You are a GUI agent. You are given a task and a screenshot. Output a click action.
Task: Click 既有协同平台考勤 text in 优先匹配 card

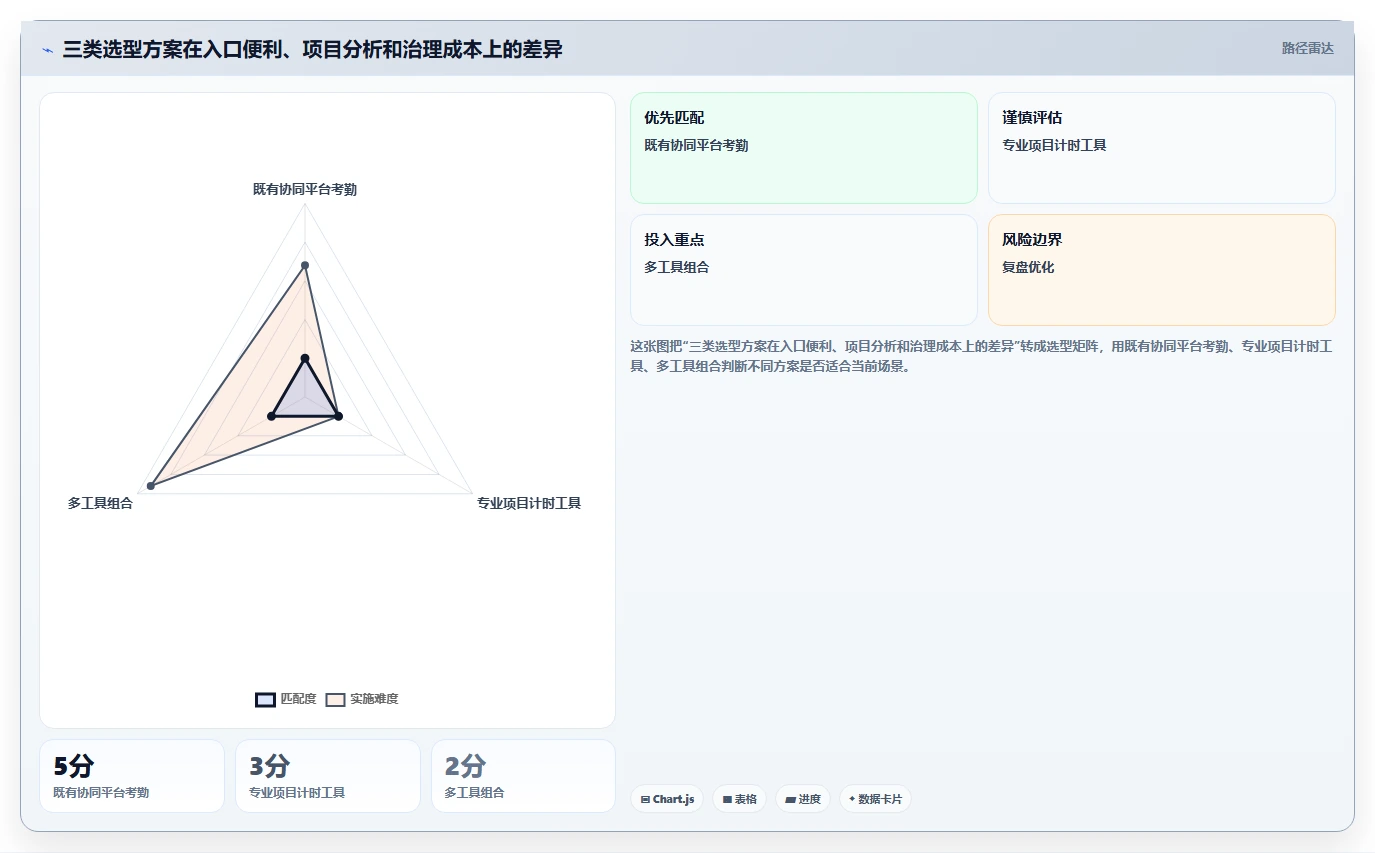696,145
